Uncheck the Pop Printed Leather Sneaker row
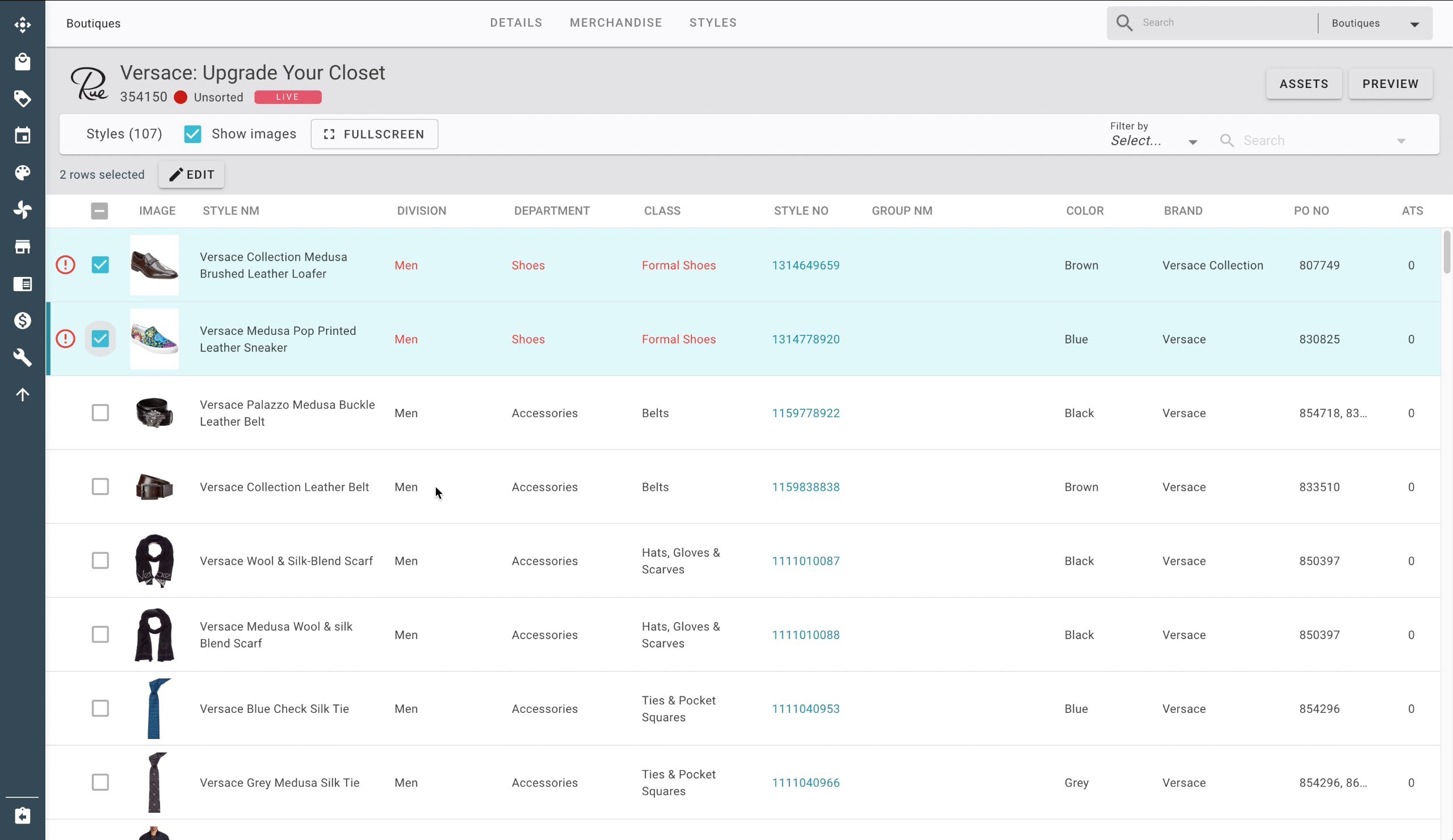The height and width of the screenshot is (840, 1453). (x=100, y=339)
